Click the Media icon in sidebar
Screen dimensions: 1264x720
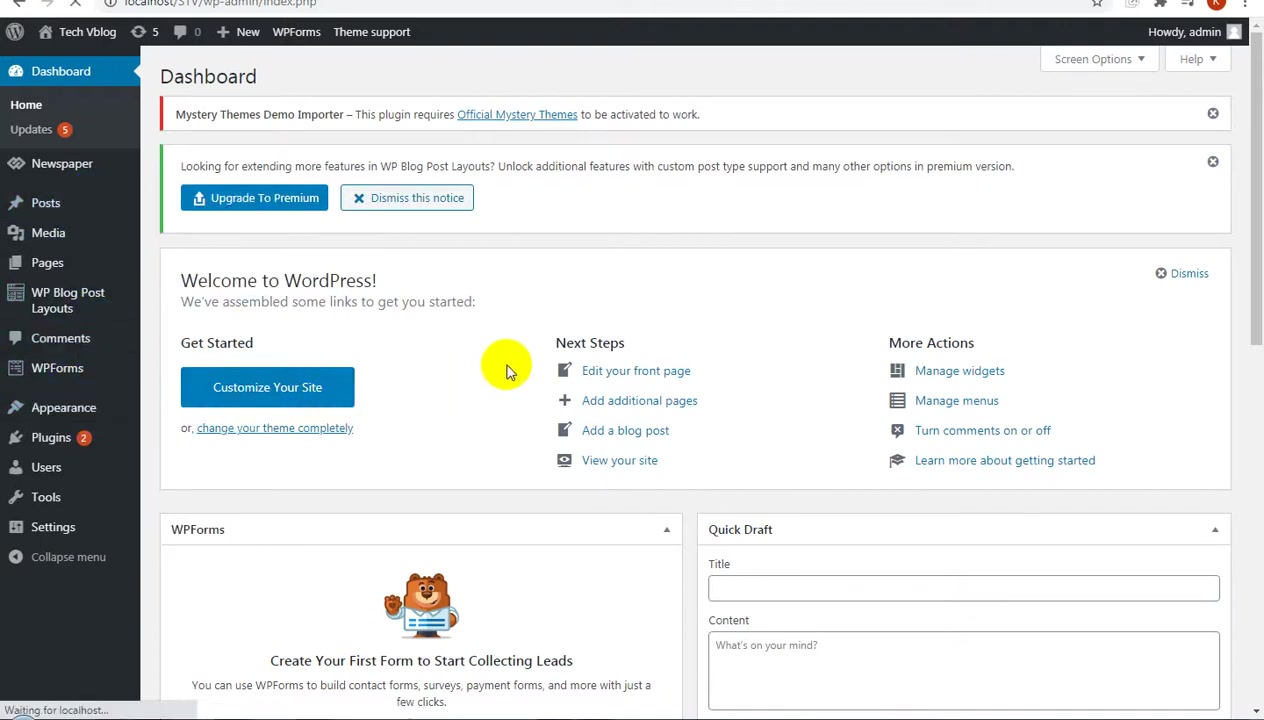click(15, 233)
